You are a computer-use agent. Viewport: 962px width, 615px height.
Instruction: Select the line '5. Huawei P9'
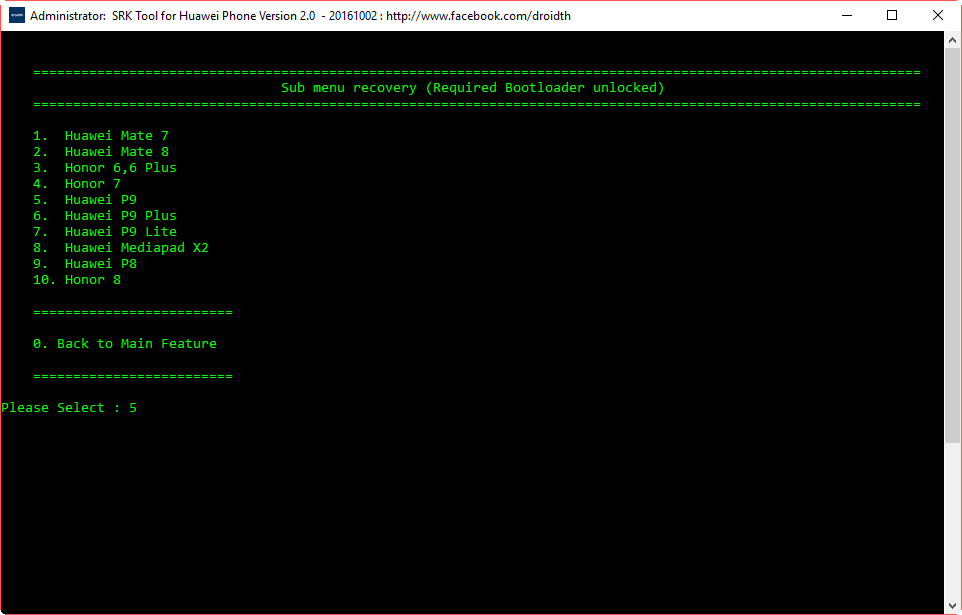85,199
